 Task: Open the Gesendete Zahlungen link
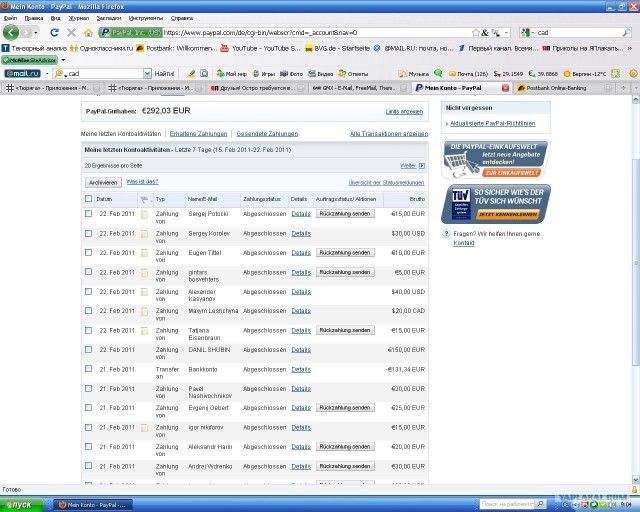(267, 134)
